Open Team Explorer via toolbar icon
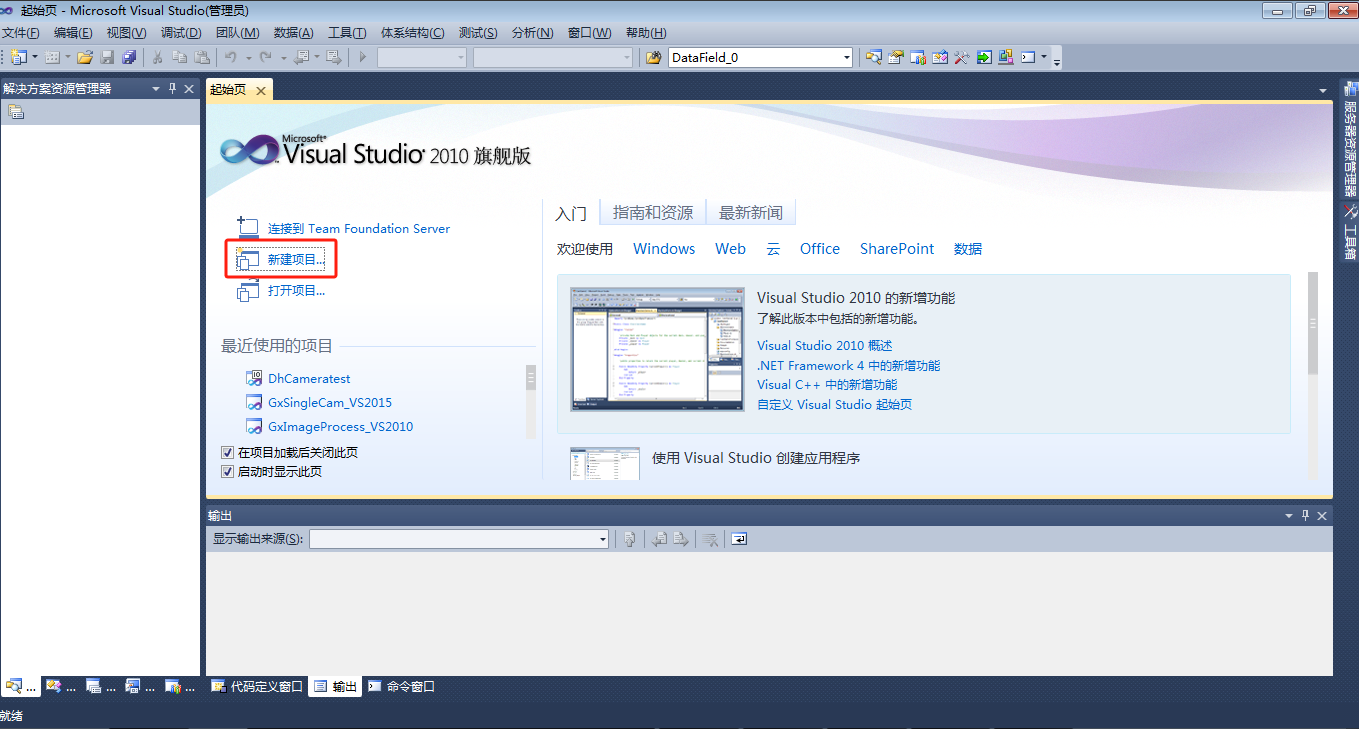 tap(918, 57)
